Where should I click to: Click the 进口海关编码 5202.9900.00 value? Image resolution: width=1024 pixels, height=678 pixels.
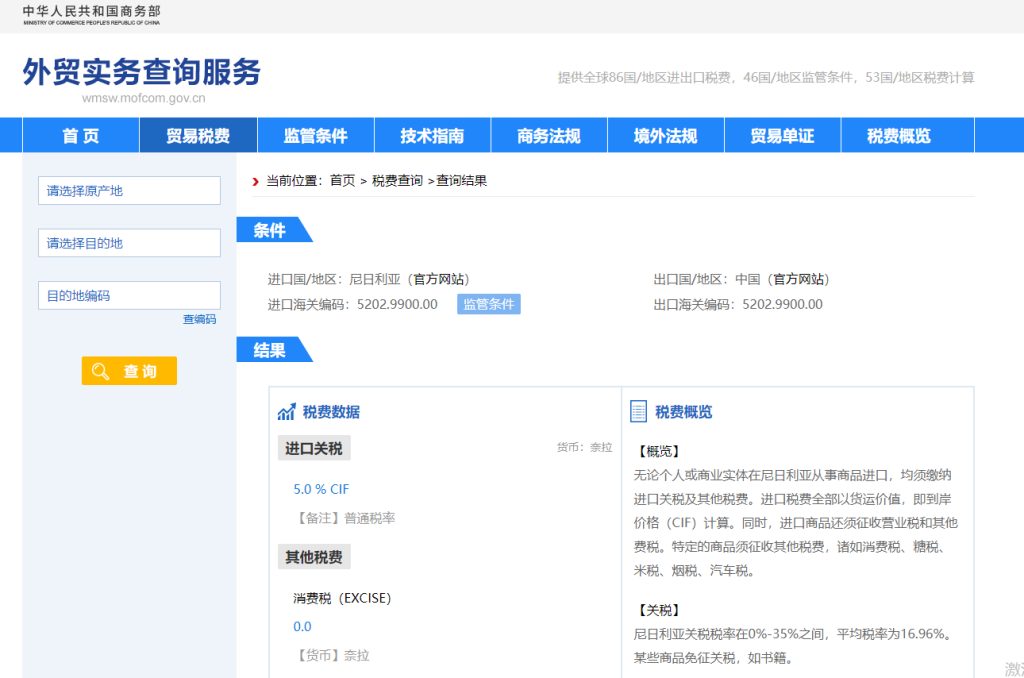[397, 304]
